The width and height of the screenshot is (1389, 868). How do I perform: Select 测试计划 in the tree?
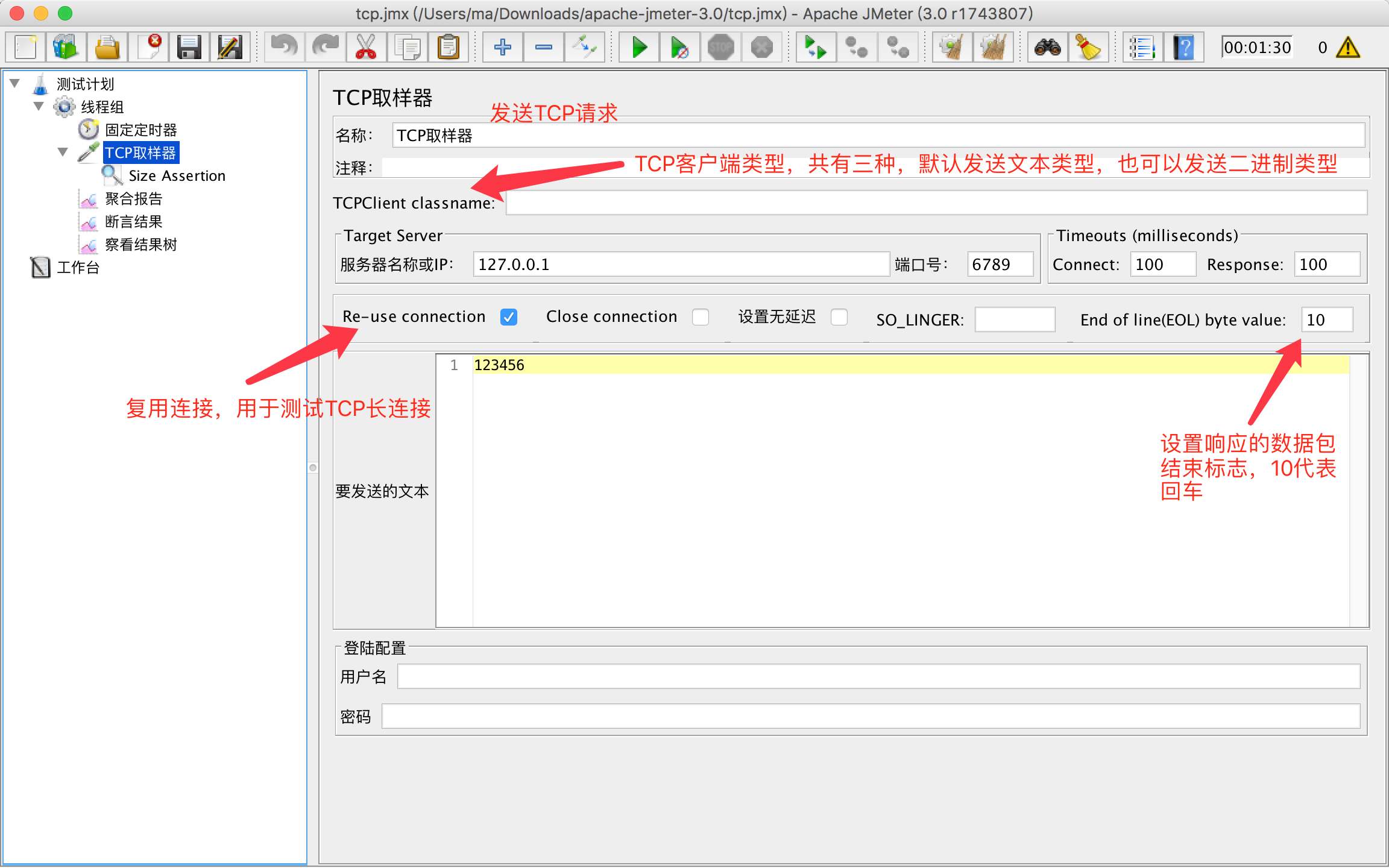[x=85, y=84]
